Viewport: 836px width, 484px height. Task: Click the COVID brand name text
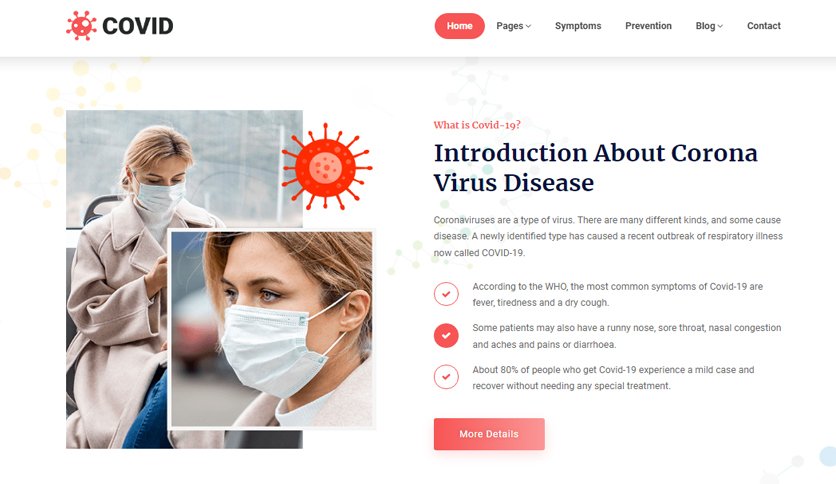pos(138,26)
